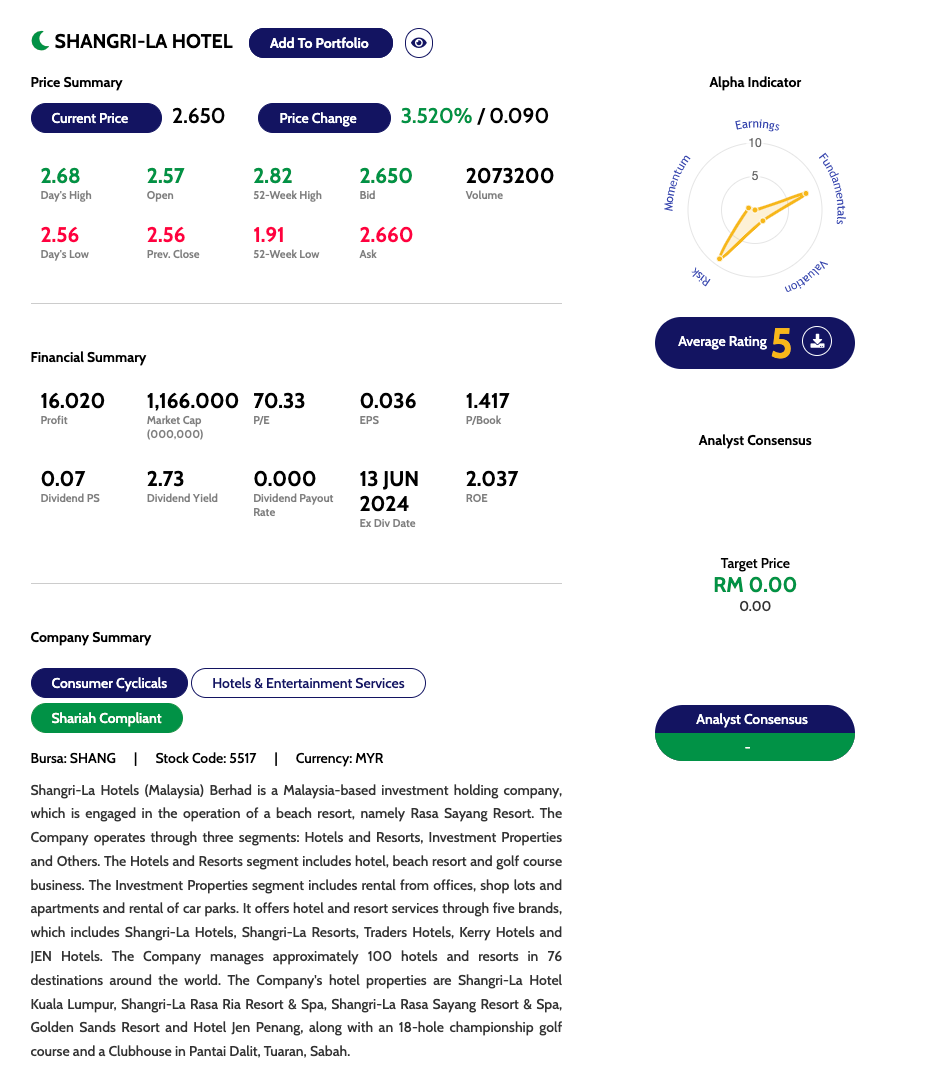Click the download icon beside Average Rating
This screenshot has height=1090, width=946.
pos(817,342)
